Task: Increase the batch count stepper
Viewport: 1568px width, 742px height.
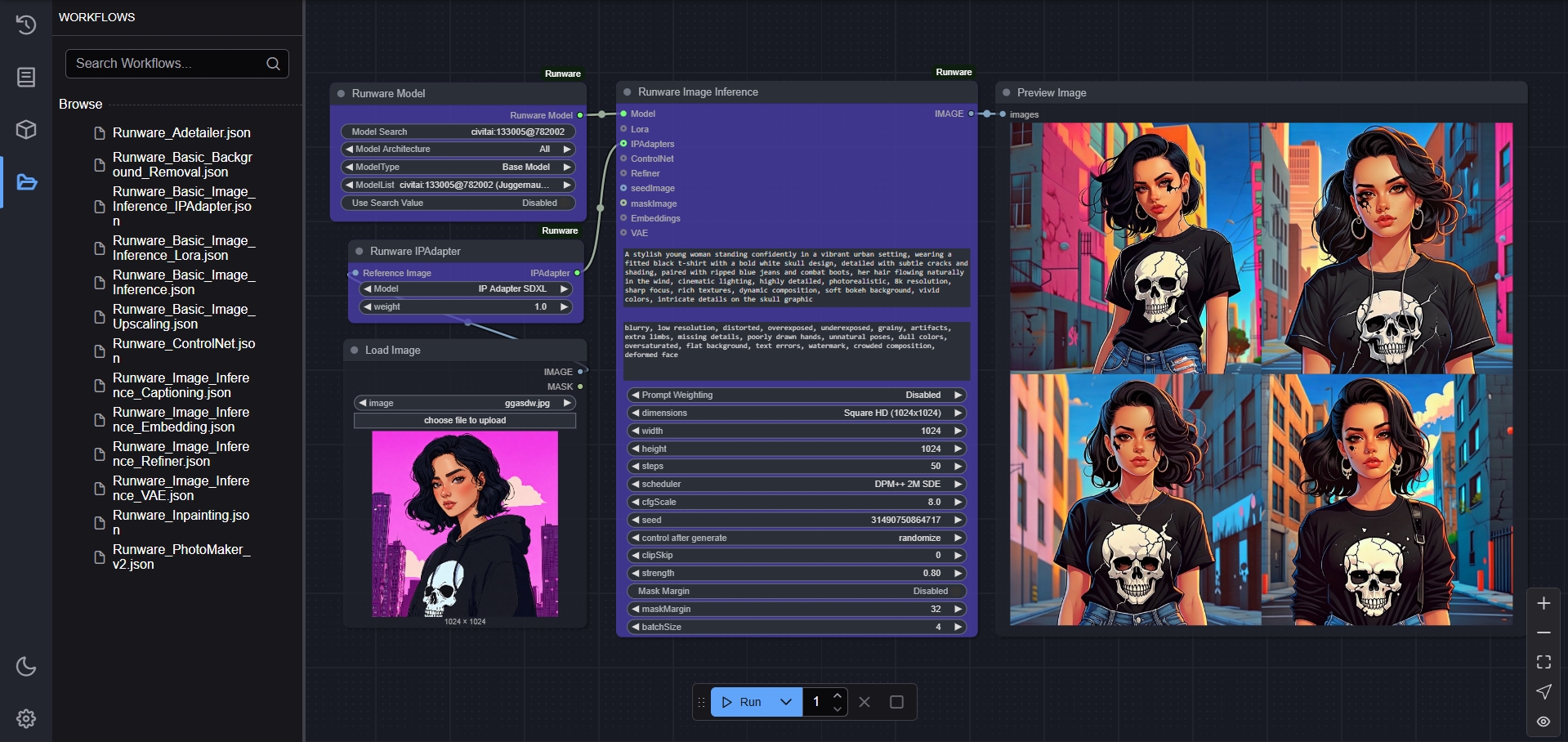Action: tap(838, 695)
